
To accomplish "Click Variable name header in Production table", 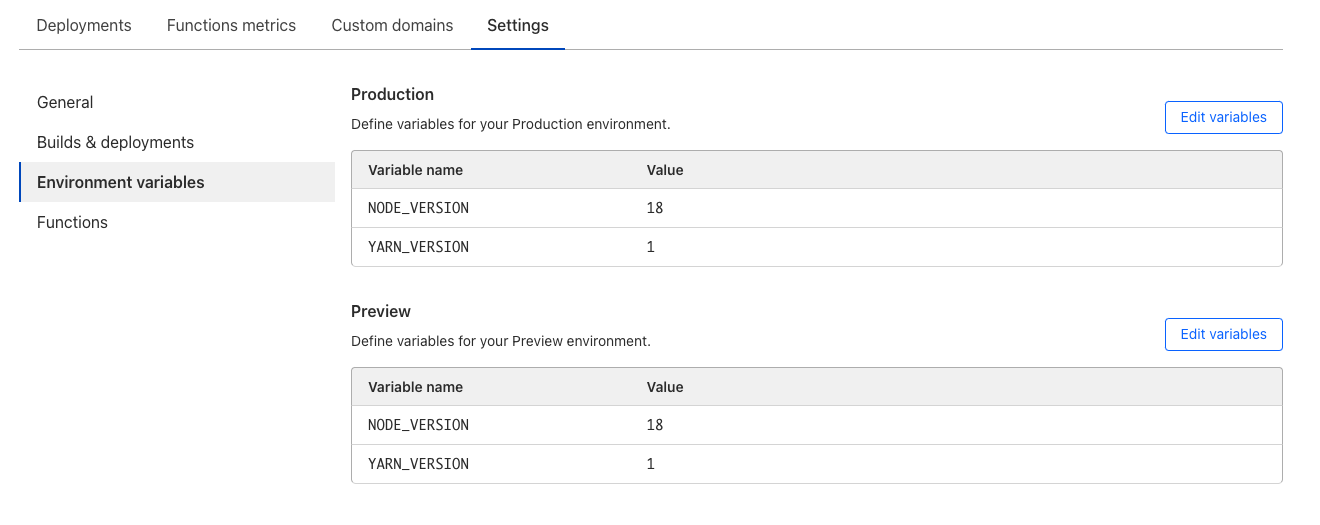I will pyautogui.click(x=415, y=170).
